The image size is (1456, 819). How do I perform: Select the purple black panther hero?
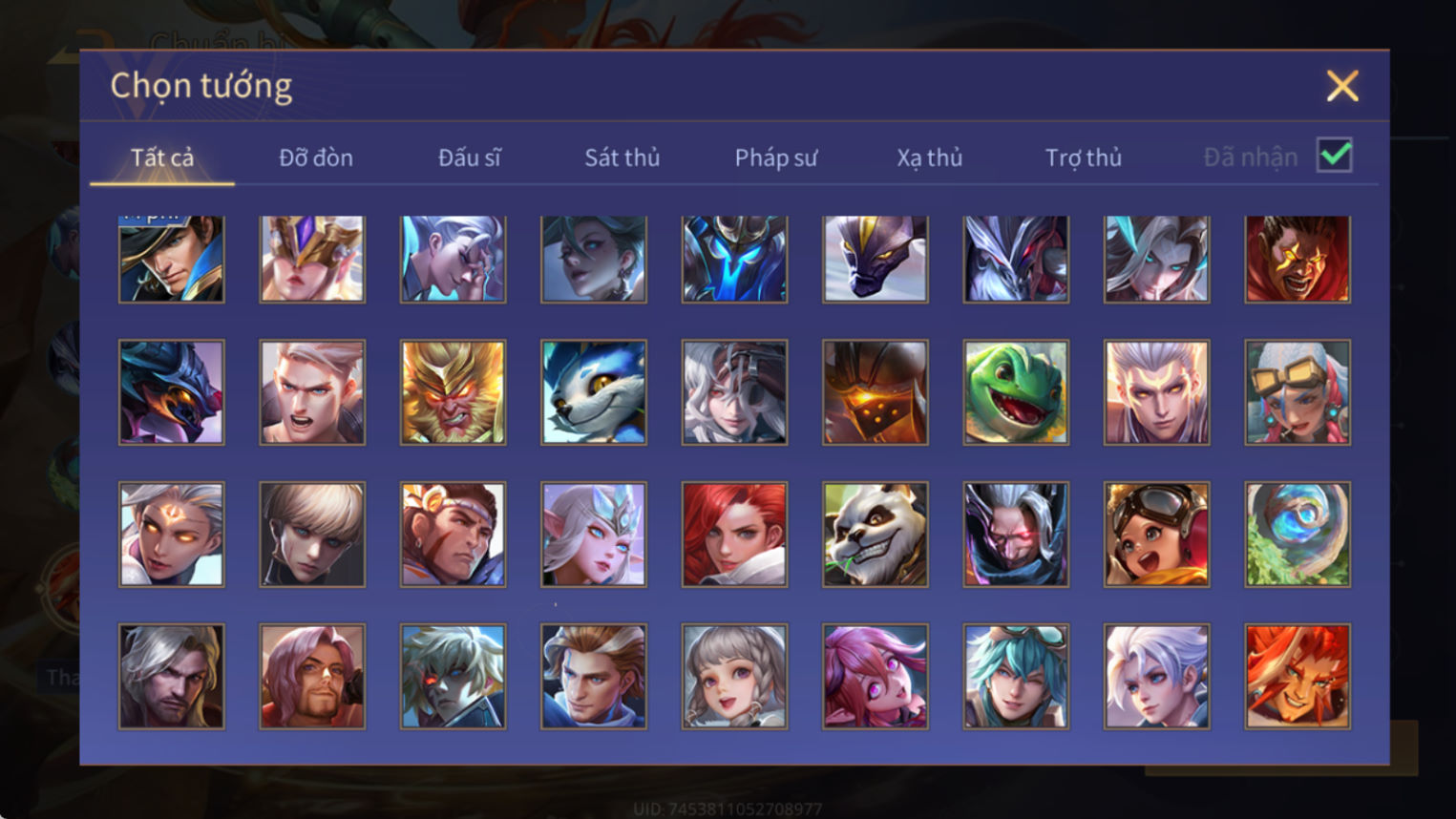[x=876, y=259]
